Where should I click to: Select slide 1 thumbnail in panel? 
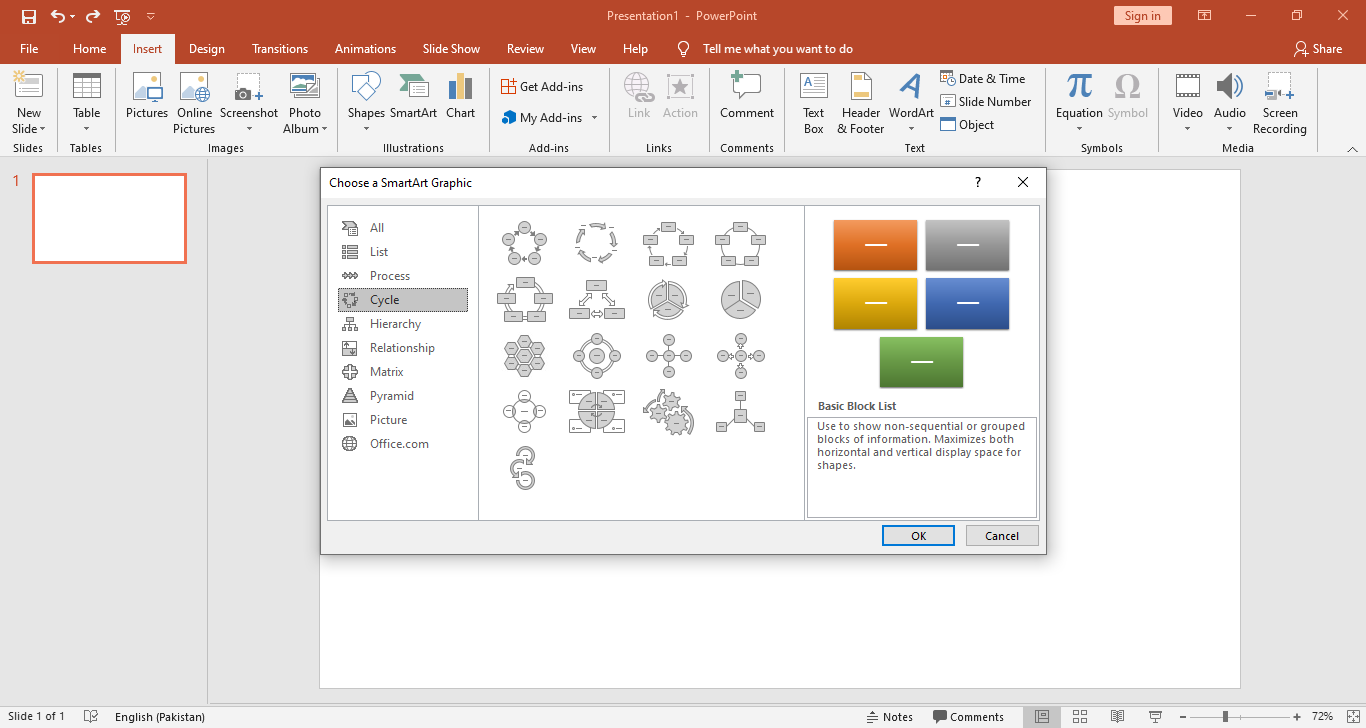coord(109,218)
